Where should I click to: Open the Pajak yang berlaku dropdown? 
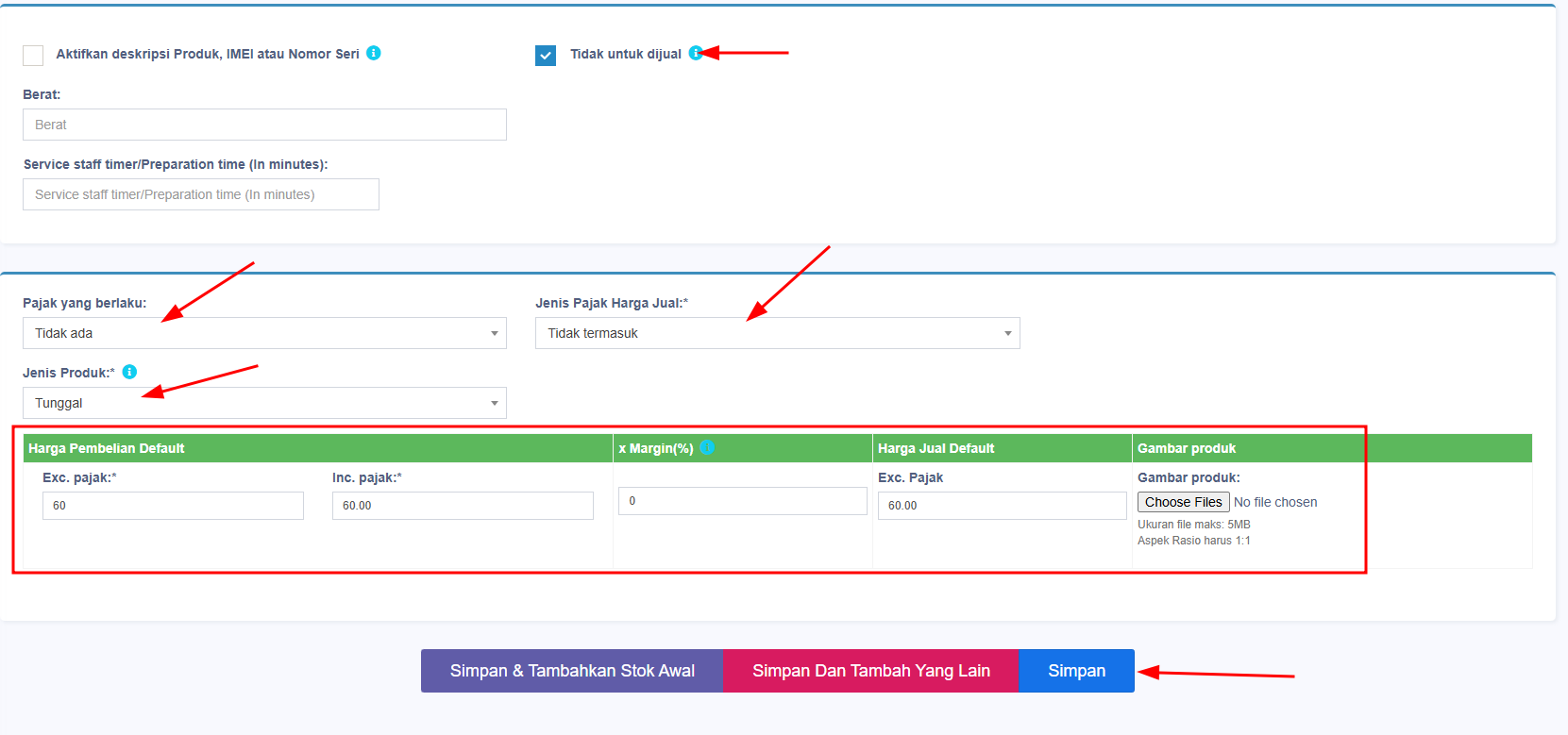[264, 333]
